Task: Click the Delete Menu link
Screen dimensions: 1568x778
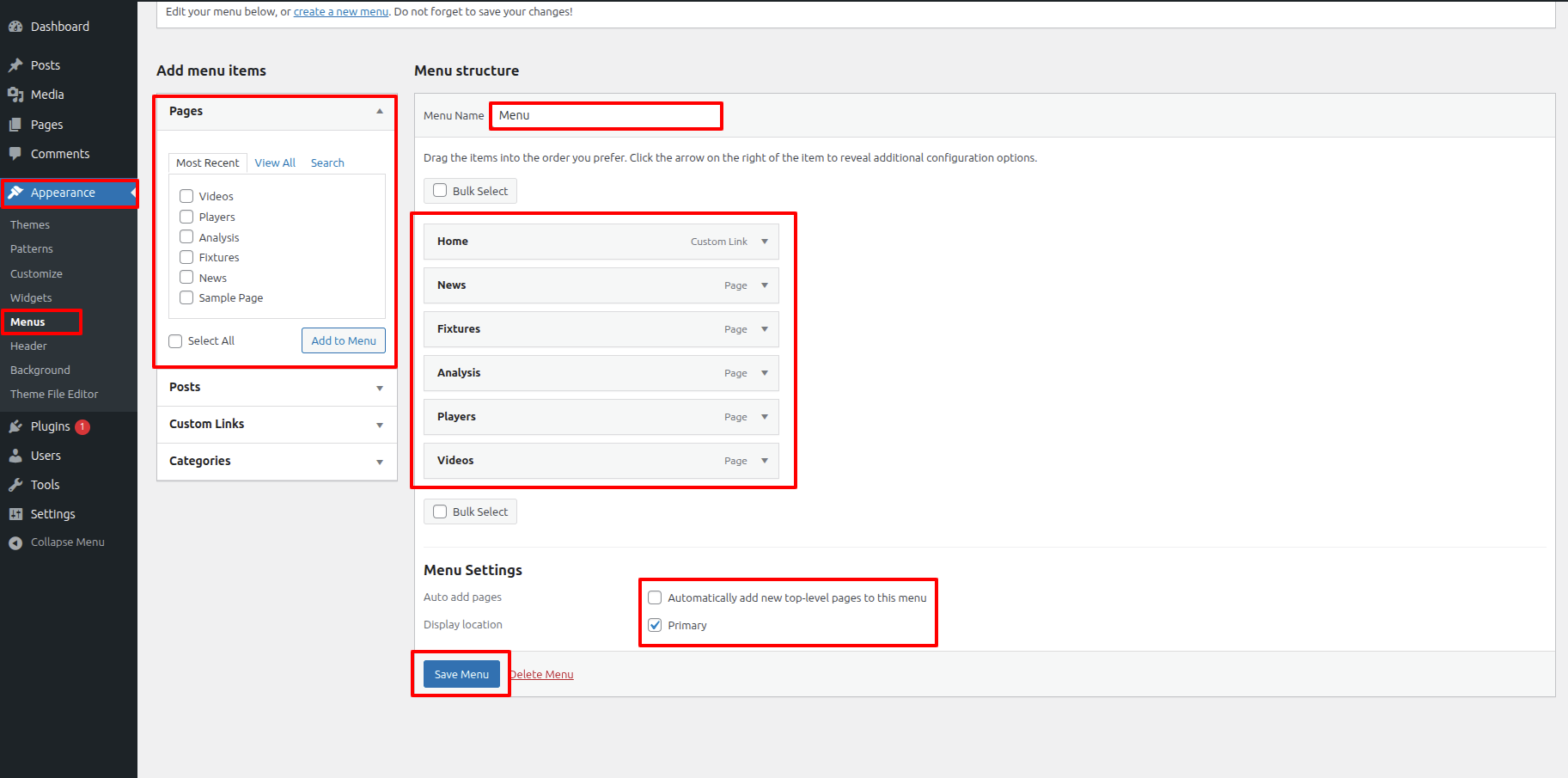Action: 541,674
